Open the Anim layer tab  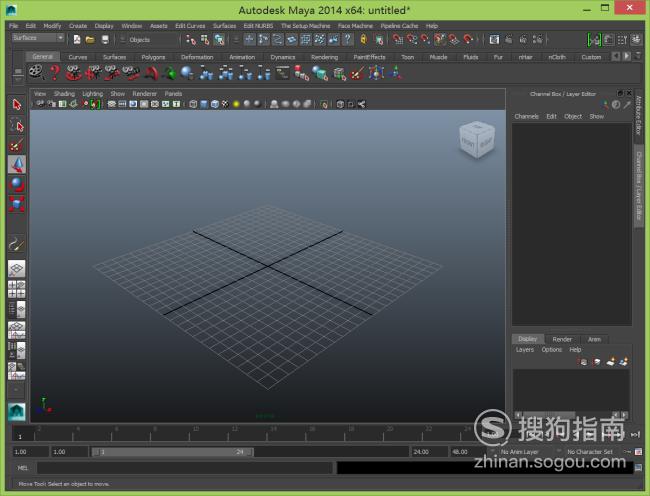pyautogui.click(x=594, y=339)
